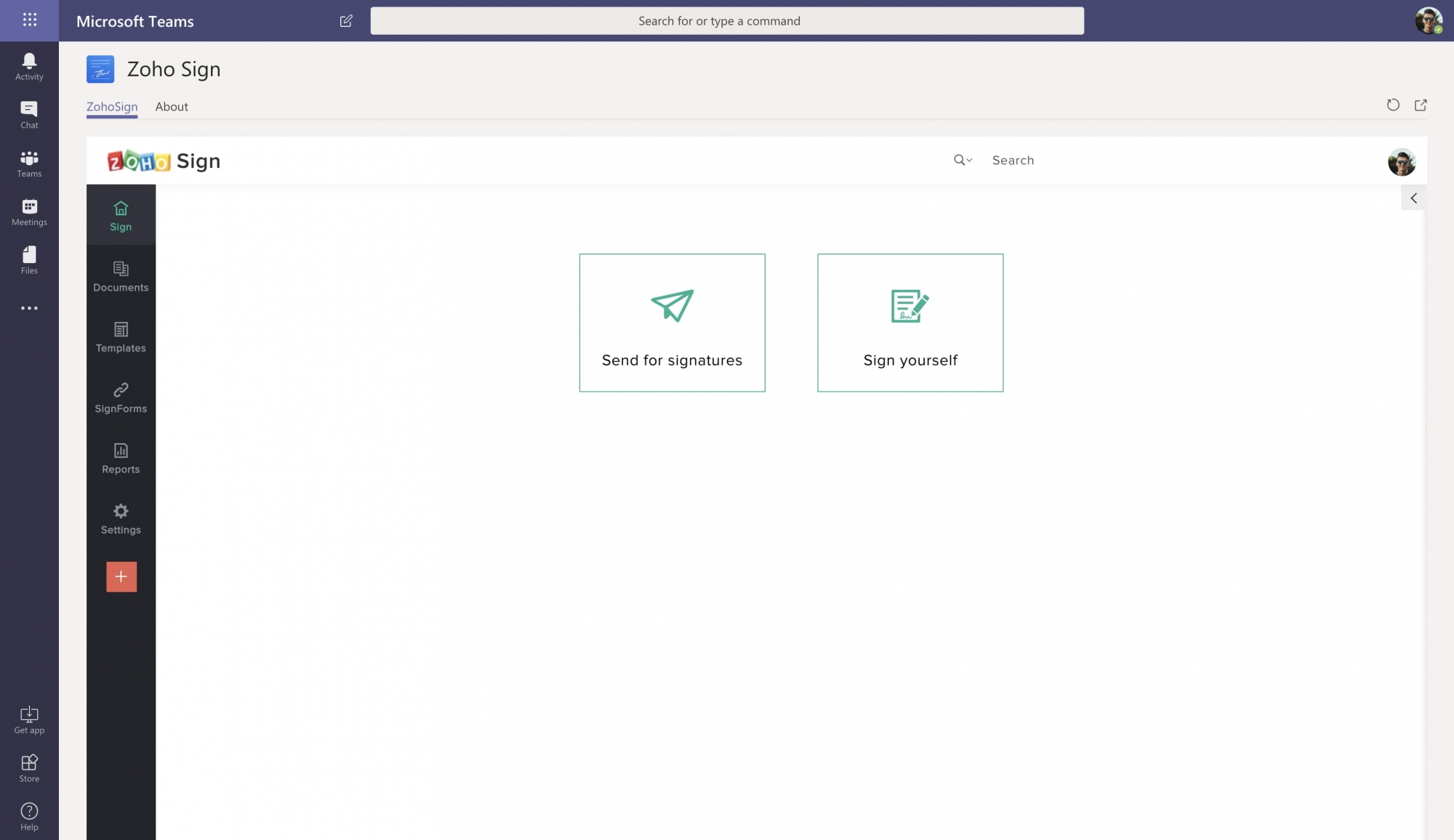
Task: Click the red plus create button
Action: 121,577
